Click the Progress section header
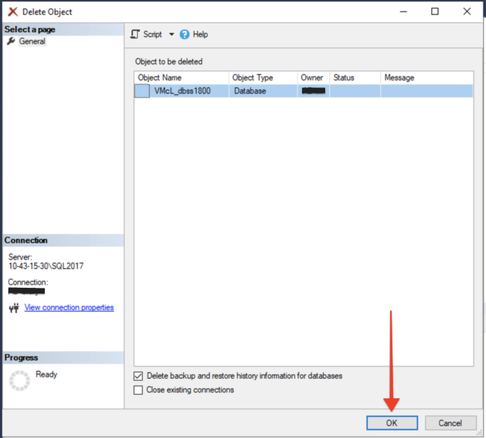Image resolution: width=486 pixels, height=438 pixels. 63,358
